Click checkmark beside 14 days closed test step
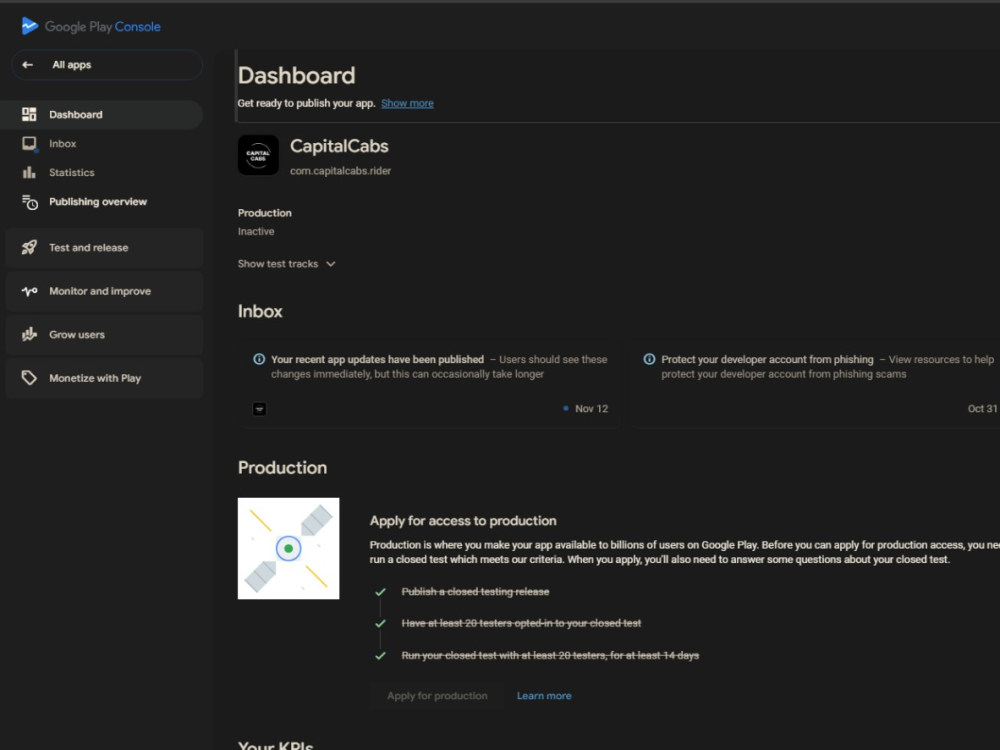 [381, 656]
